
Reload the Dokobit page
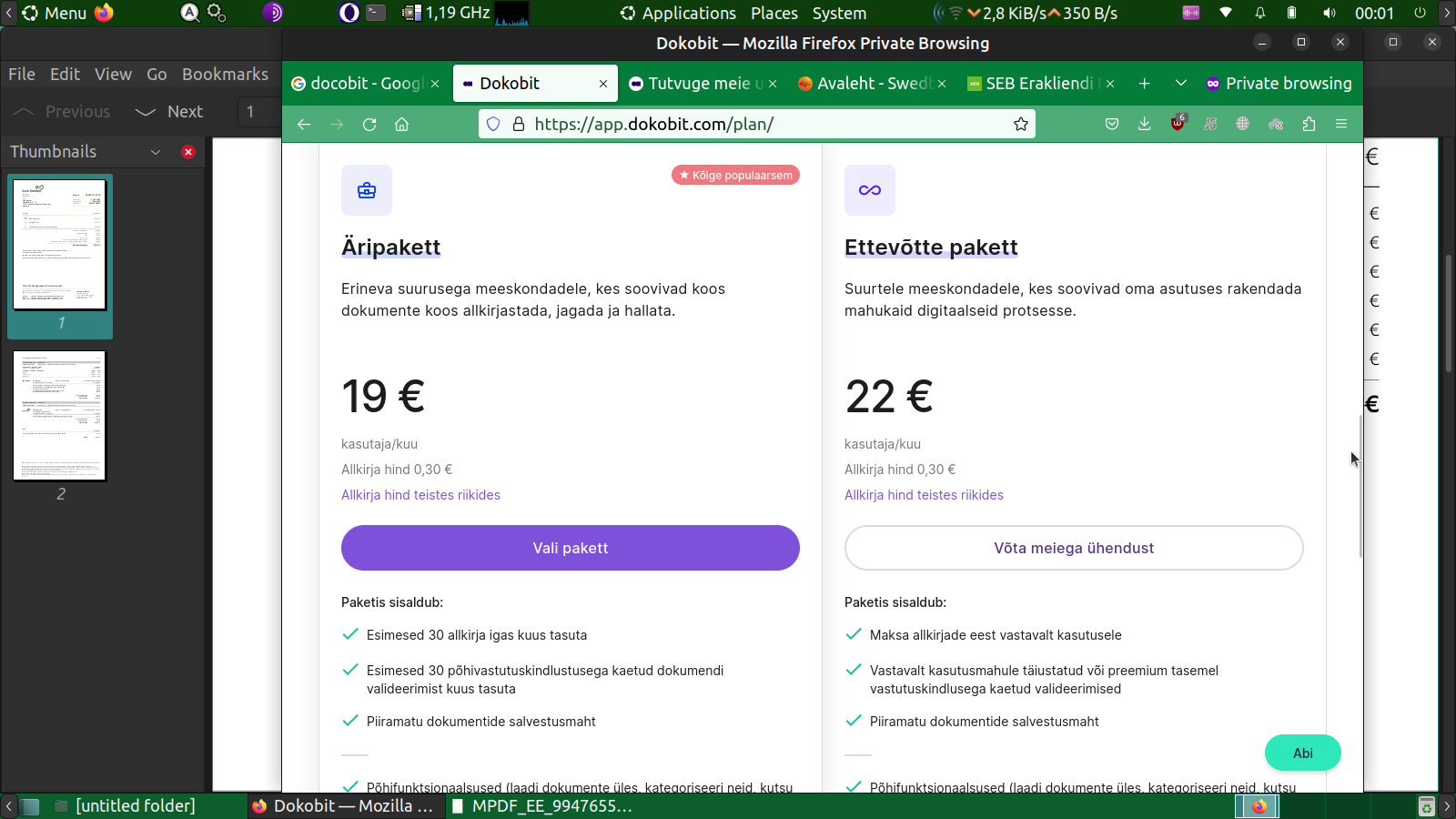(369, 124)
